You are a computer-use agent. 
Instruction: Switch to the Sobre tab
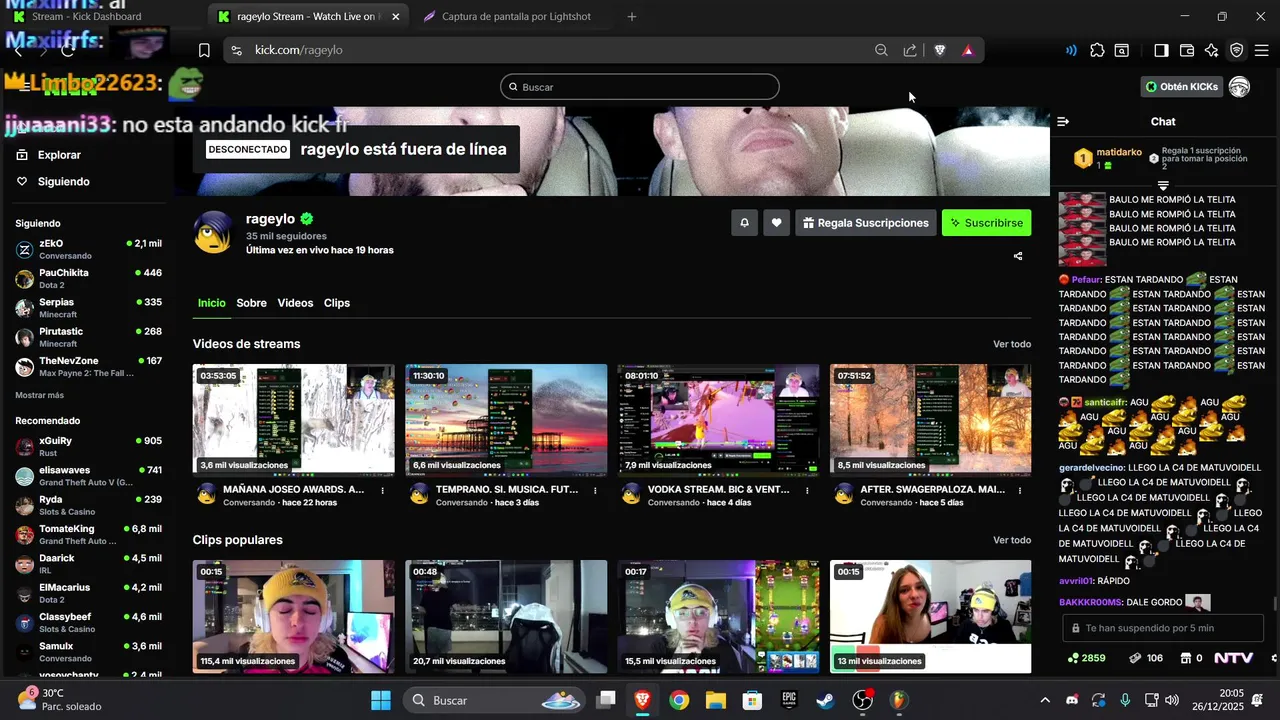(x=251, y=303)
